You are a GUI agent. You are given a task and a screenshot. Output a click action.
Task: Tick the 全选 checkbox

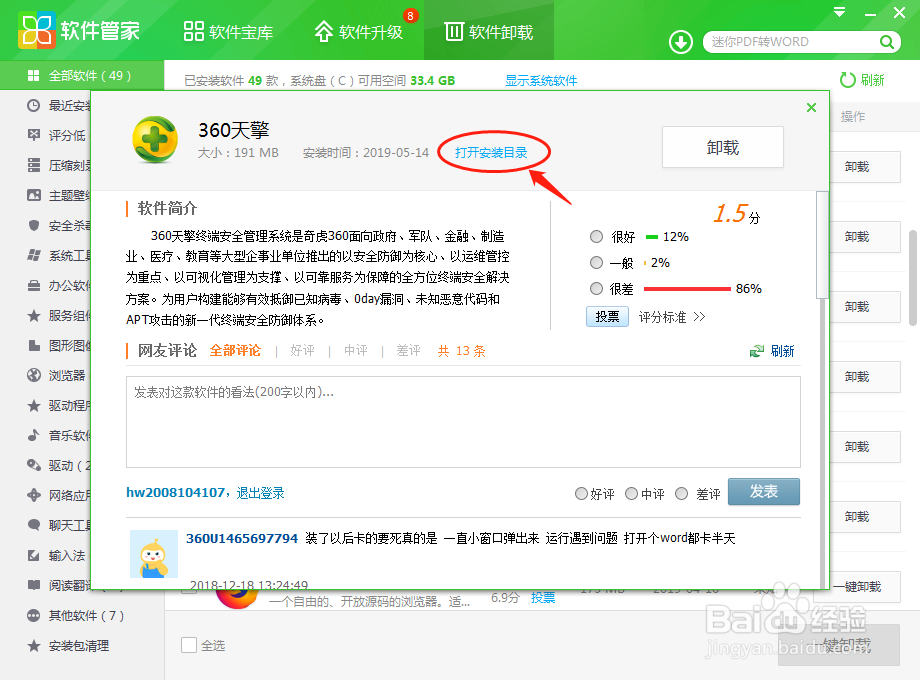pos(189,645)
